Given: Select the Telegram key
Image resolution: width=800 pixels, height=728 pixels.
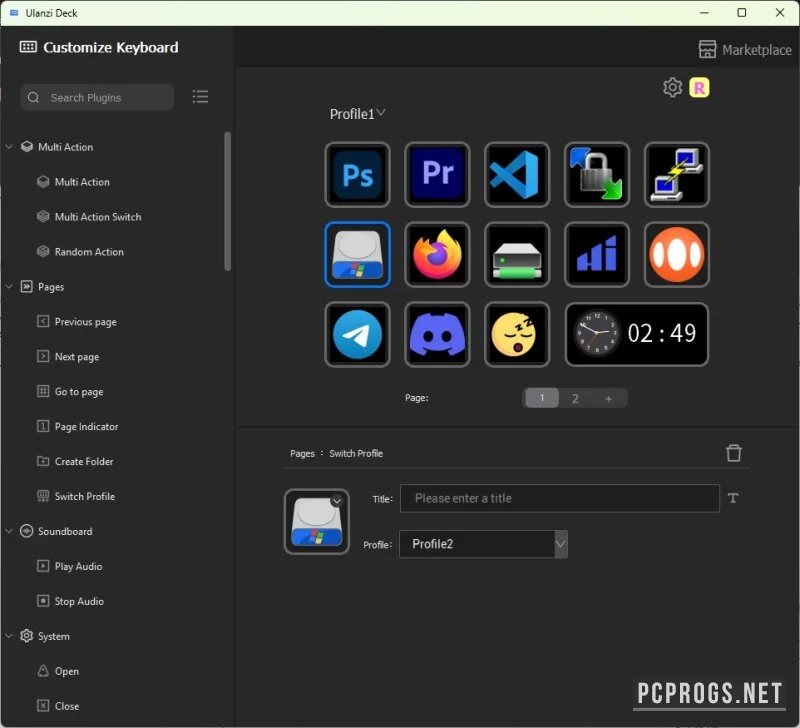Looking at the screenshot, I should pyautogui.click(x=357, y=334).
